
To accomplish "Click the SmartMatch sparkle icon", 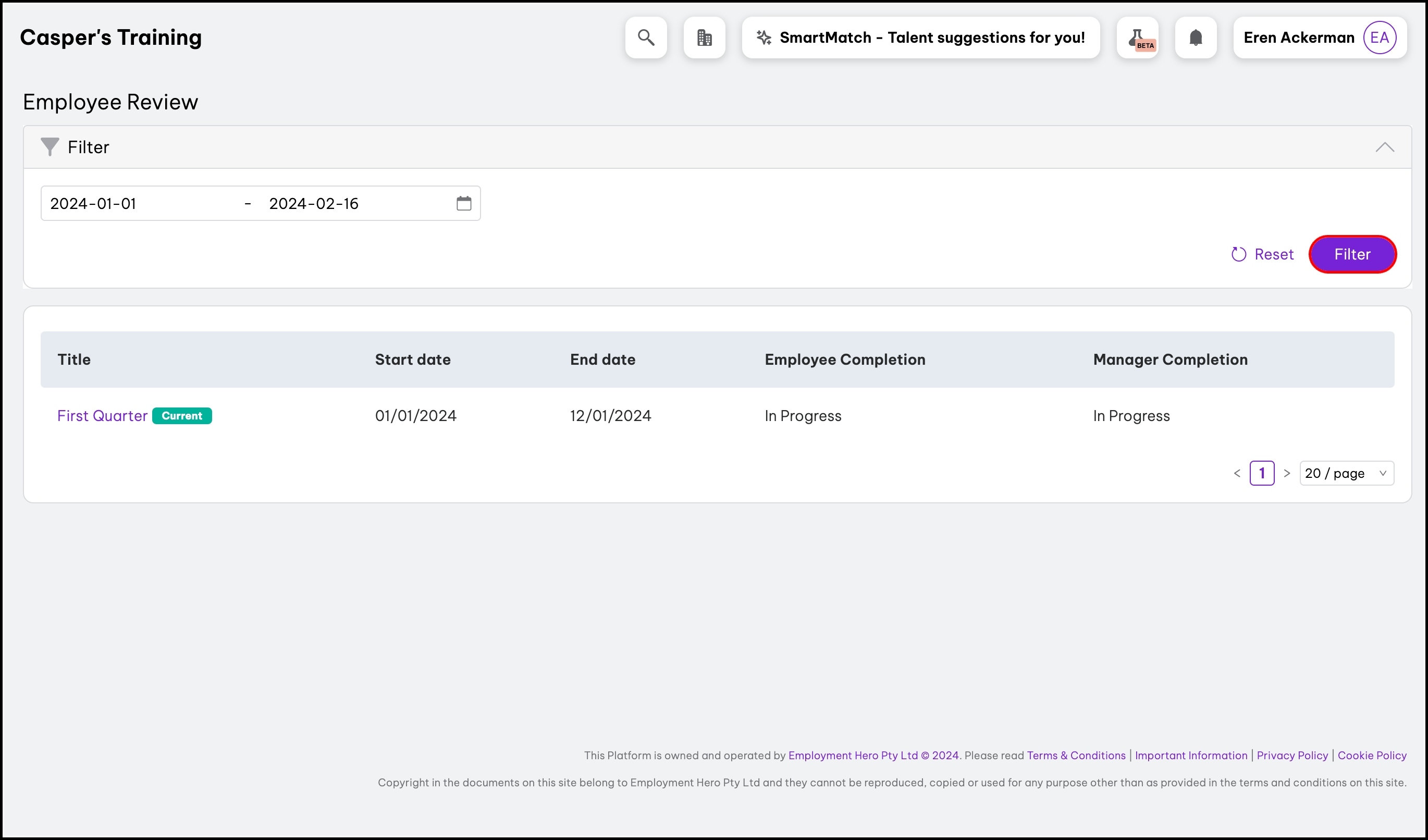I will point(764,38).
